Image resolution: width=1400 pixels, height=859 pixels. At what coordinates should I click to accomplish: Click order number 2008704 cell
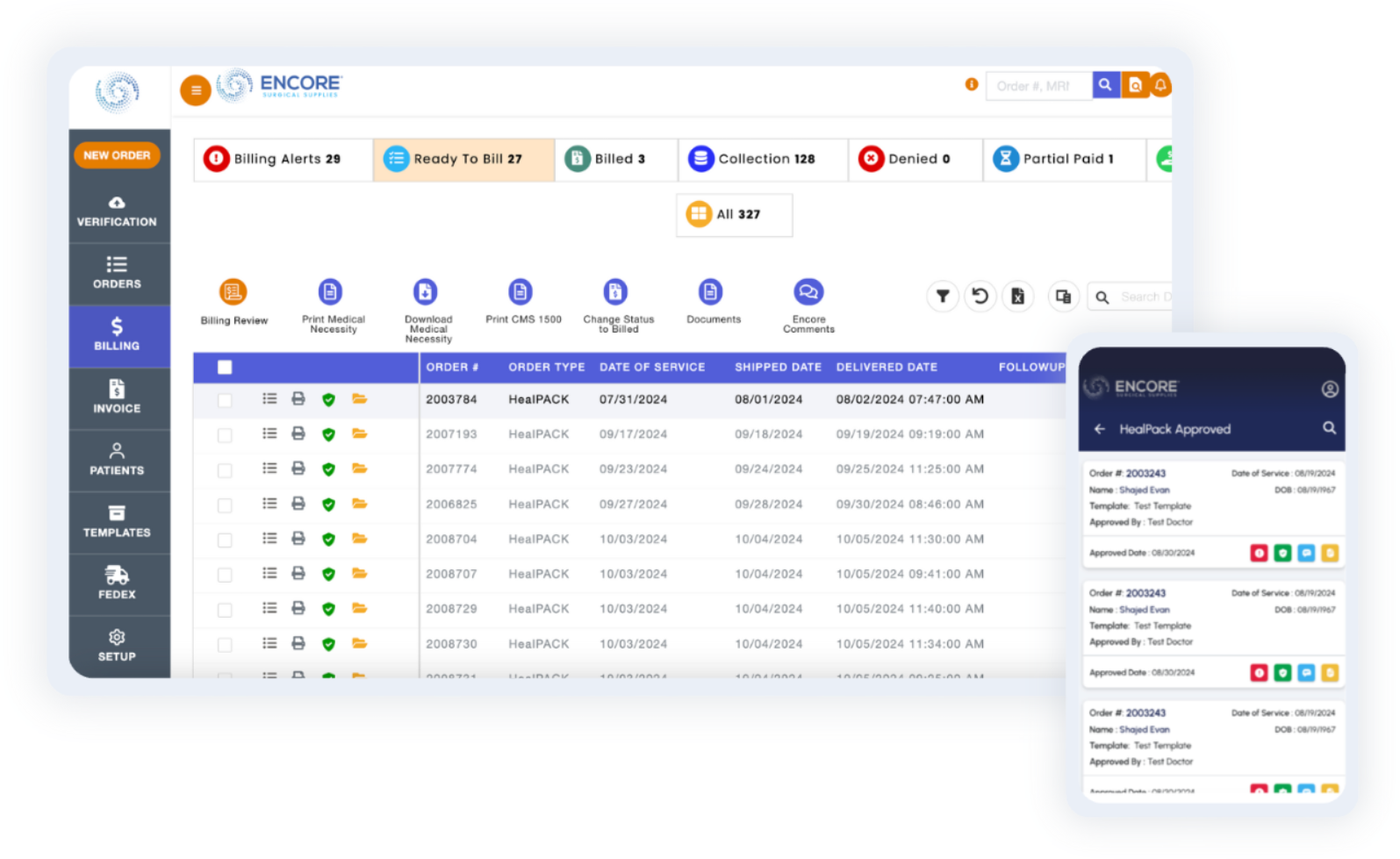coord(451,540)
